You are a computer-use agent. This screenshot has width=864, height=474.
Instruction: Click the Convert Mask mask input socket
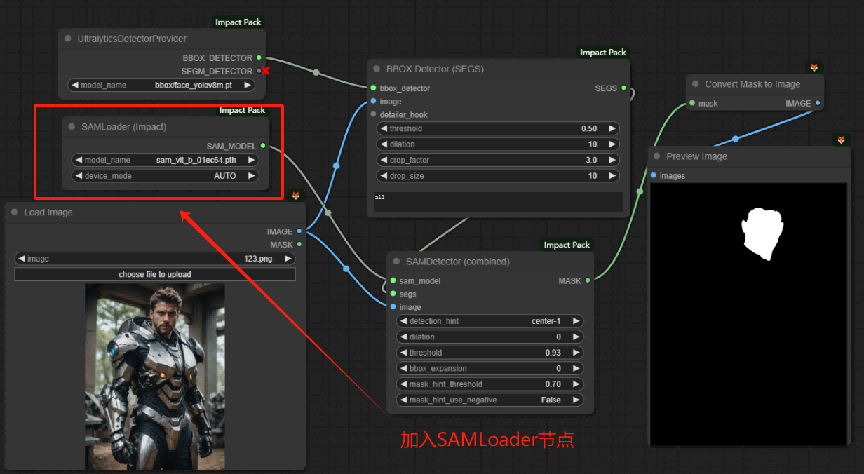(x=692, y=104)
